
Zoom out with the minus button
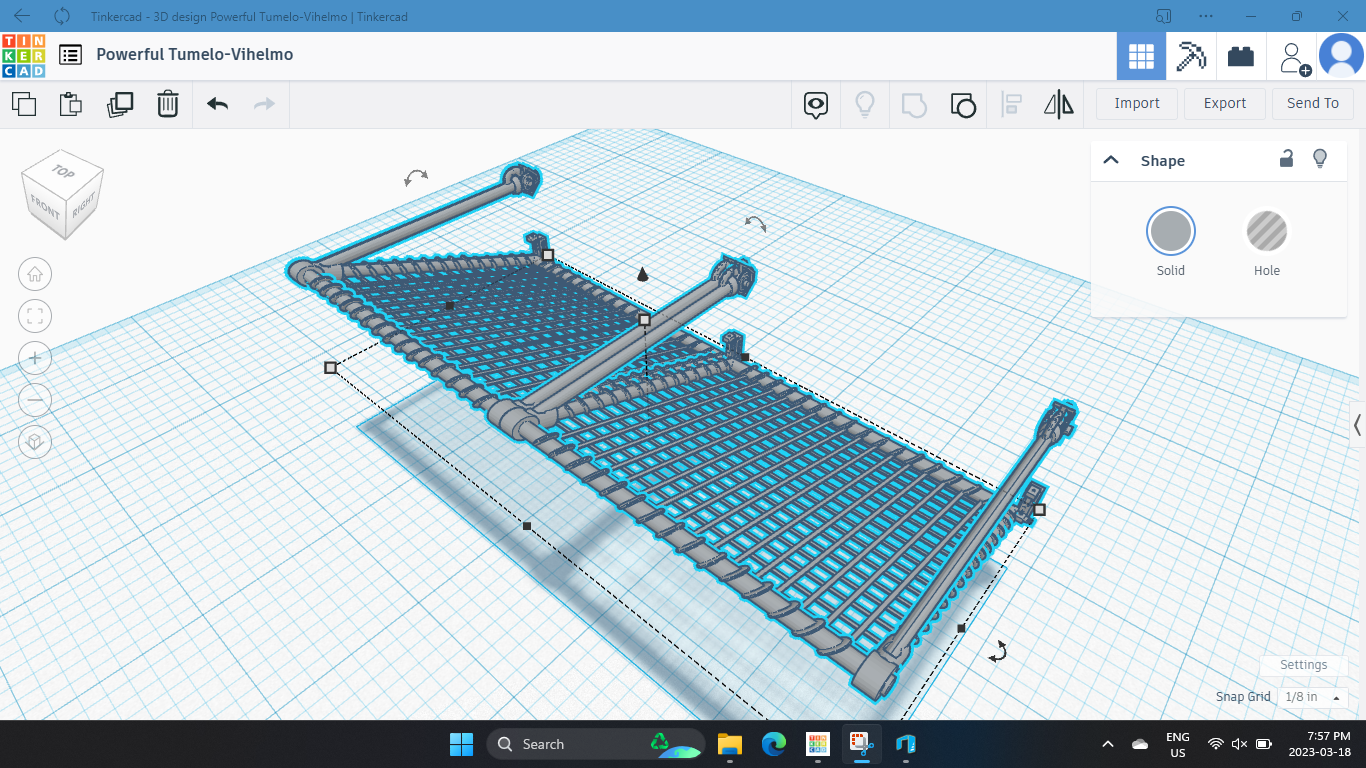pyautogui.click(x=35, y=400)
